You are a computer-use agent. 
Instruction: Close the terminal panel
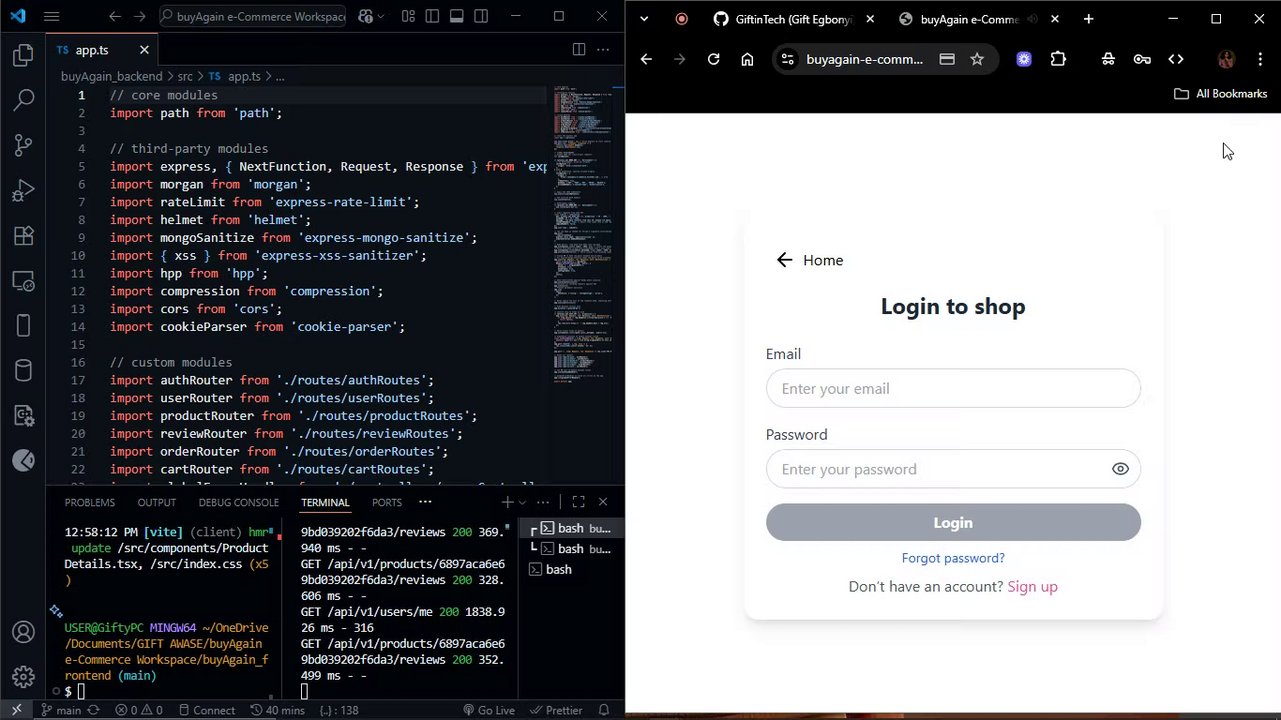point(603,502)
